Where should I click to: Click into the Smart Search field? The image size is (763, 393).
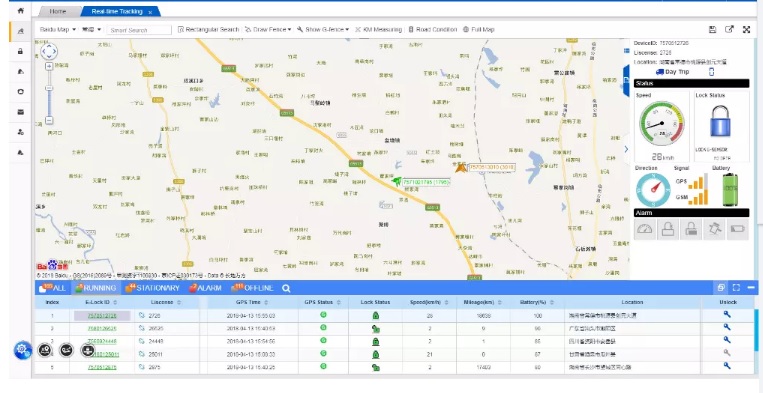(x=139, y=30)
